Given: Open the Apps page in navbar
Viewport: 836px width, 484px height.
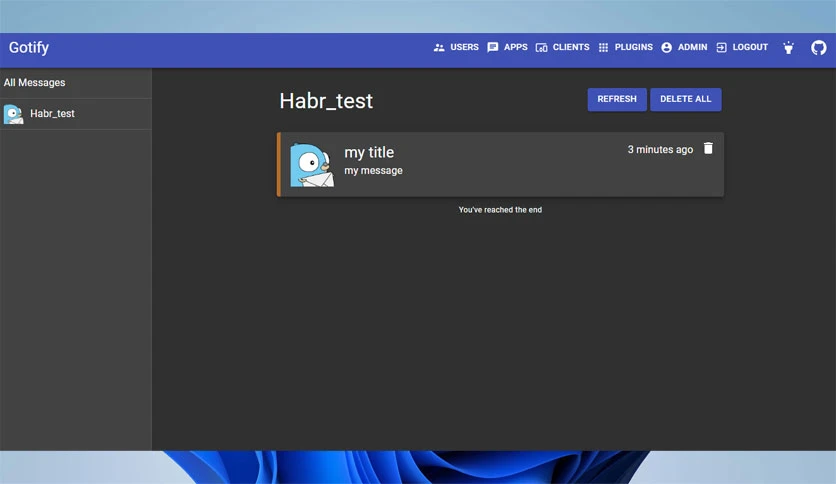Looking at the screenshot, I should [507, 47].
